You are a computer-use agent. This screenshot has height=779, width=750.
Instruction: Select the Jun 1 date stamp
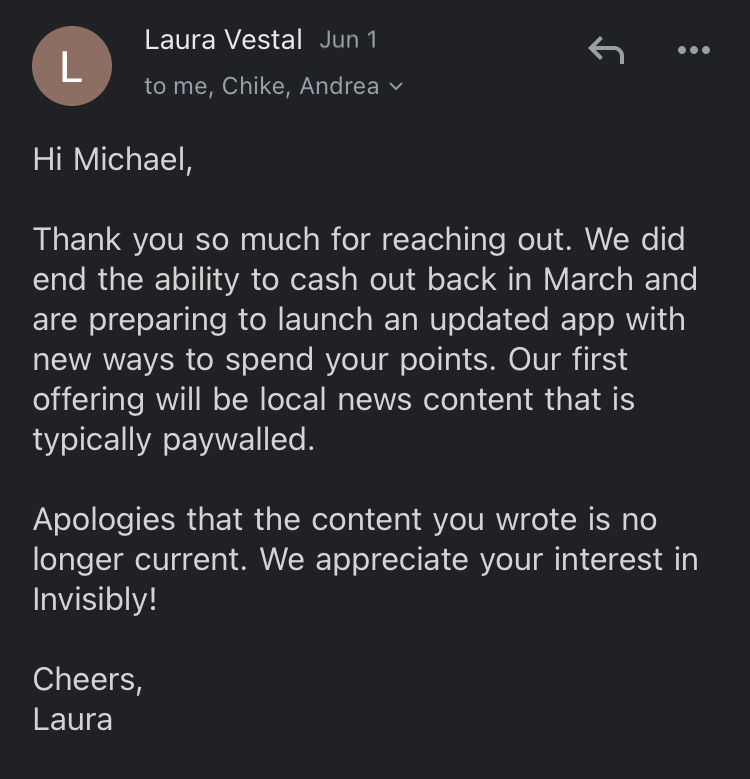pyautogui.click(x=349, y=40)
